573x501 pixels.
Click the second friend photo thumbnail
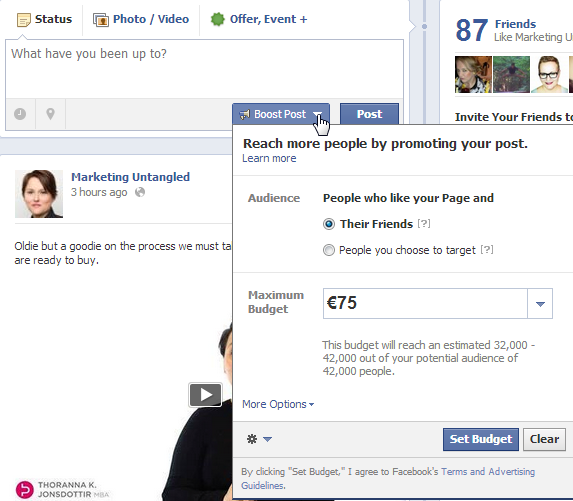pyautogui.click(x=511, y=74)
